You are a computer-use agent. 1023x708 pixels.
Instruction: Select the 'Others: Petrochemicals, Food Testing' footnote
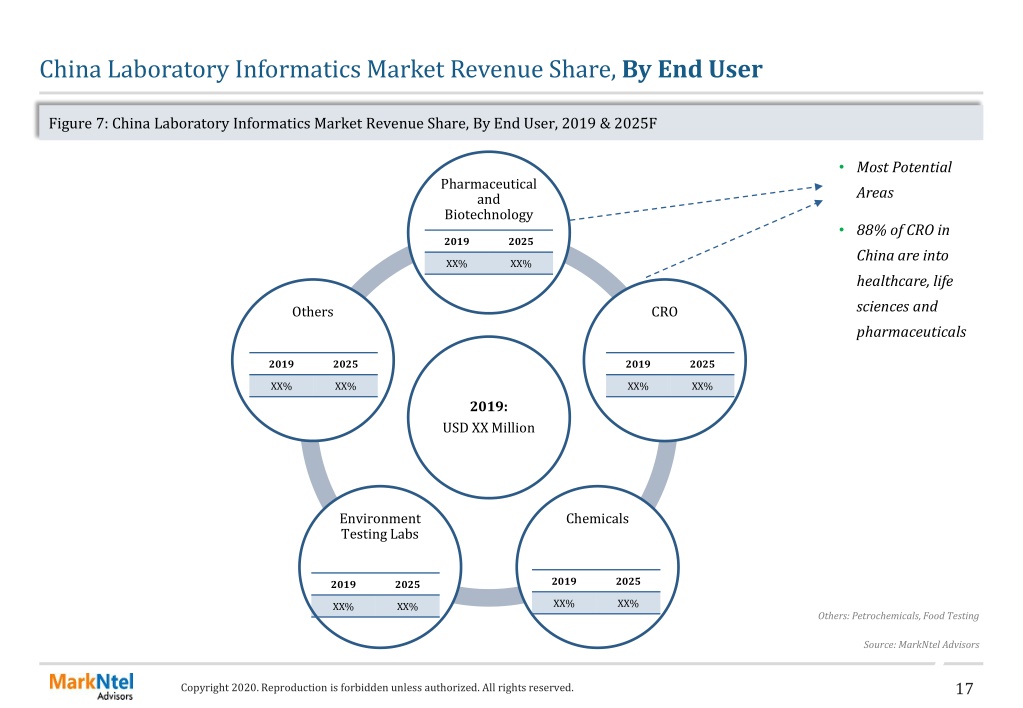(x=898, y=615)
